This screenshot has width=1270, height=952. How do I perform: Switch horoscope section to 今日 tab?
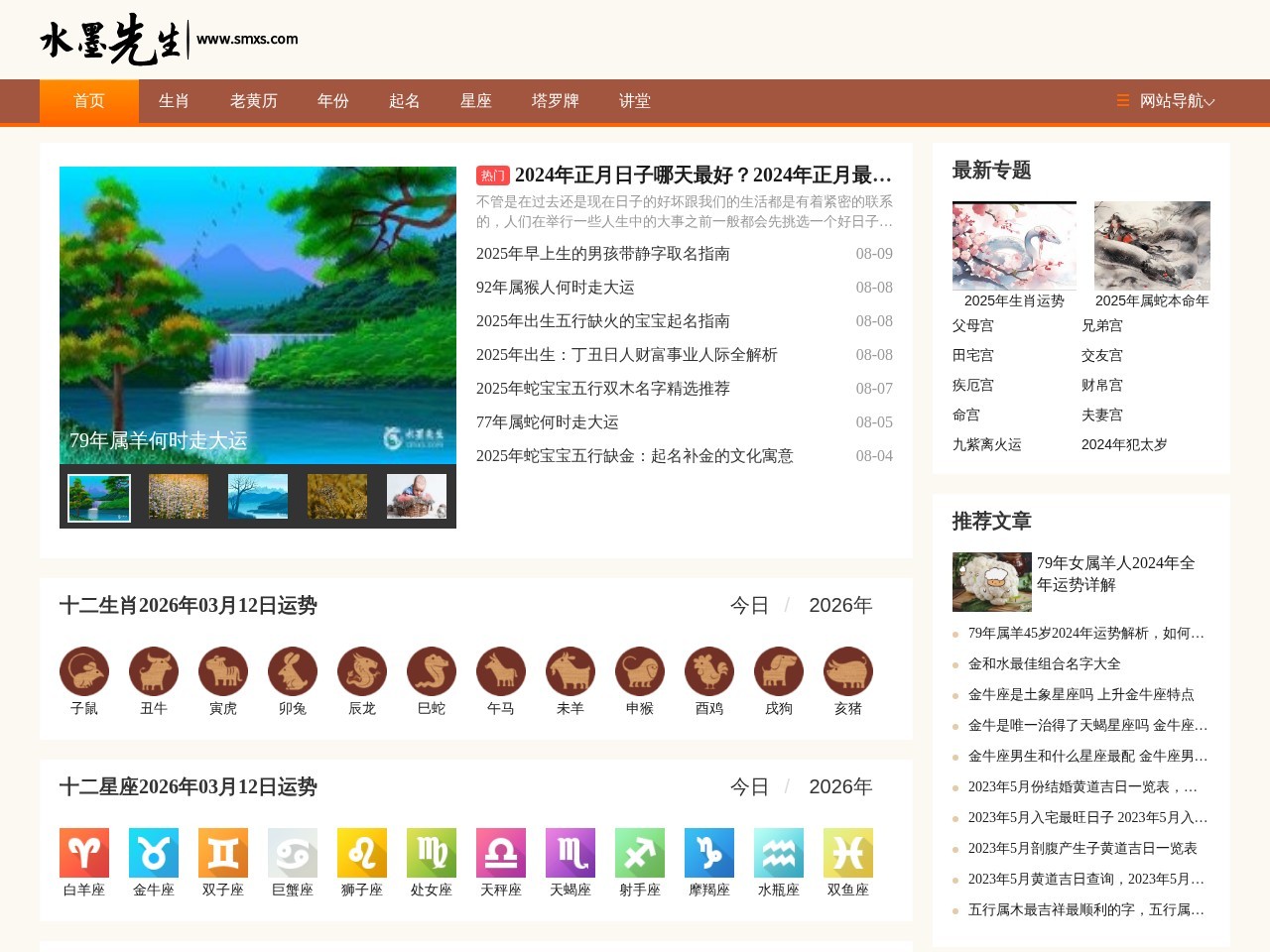tap(750, 785)
